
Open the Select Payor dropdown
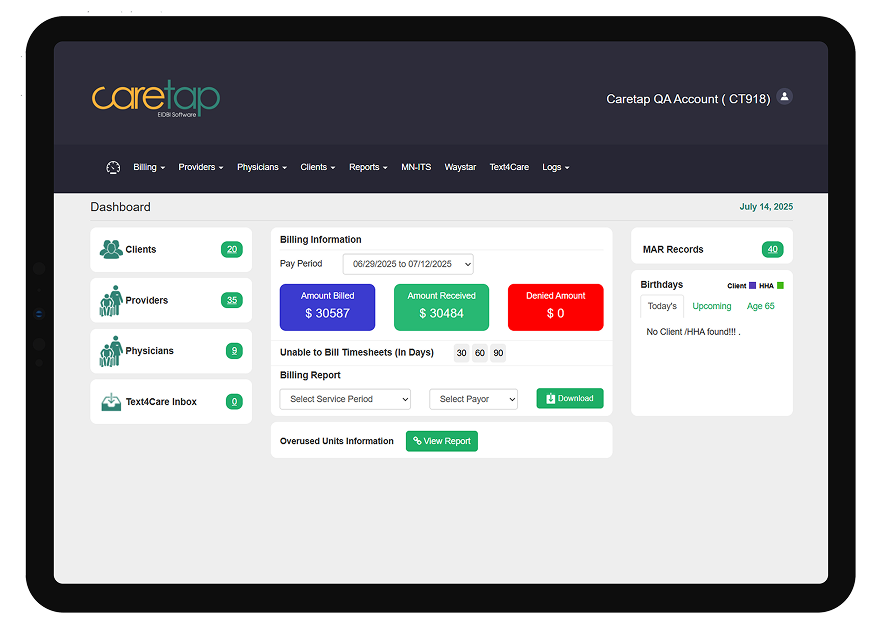point(473,399)
